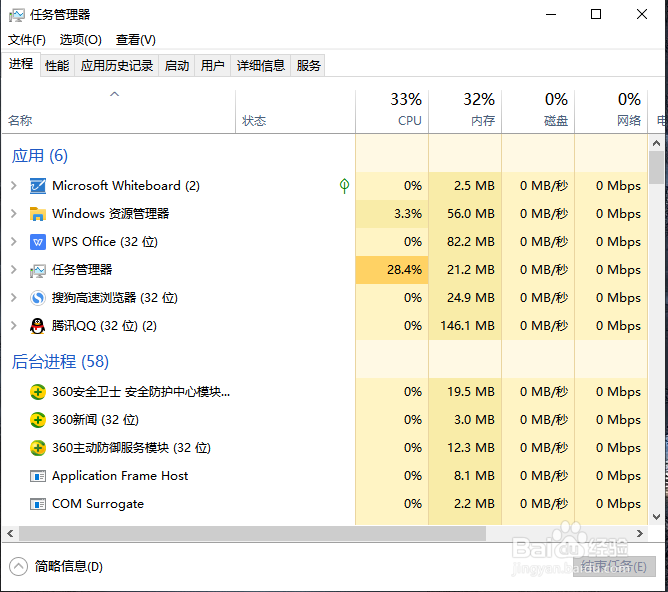Click the Windows 资源管理器 folder icon
Screen dimensions: 668x592
tap(37, 214)
